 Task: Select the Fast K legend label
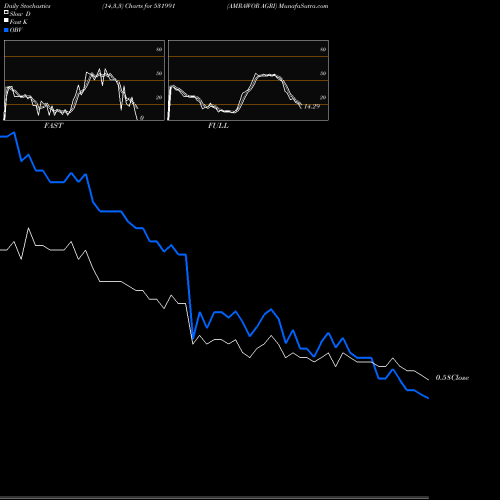[x=19, y=22]
